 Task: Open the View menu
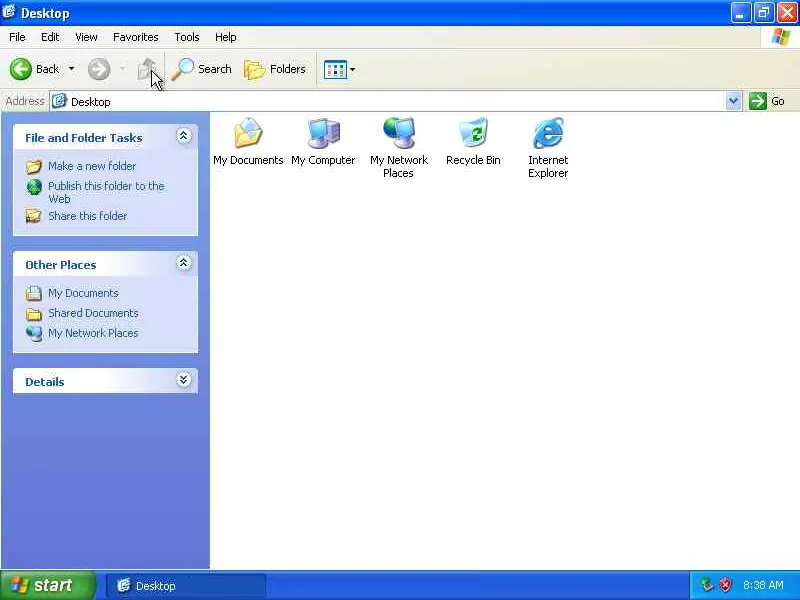[86, 37]
